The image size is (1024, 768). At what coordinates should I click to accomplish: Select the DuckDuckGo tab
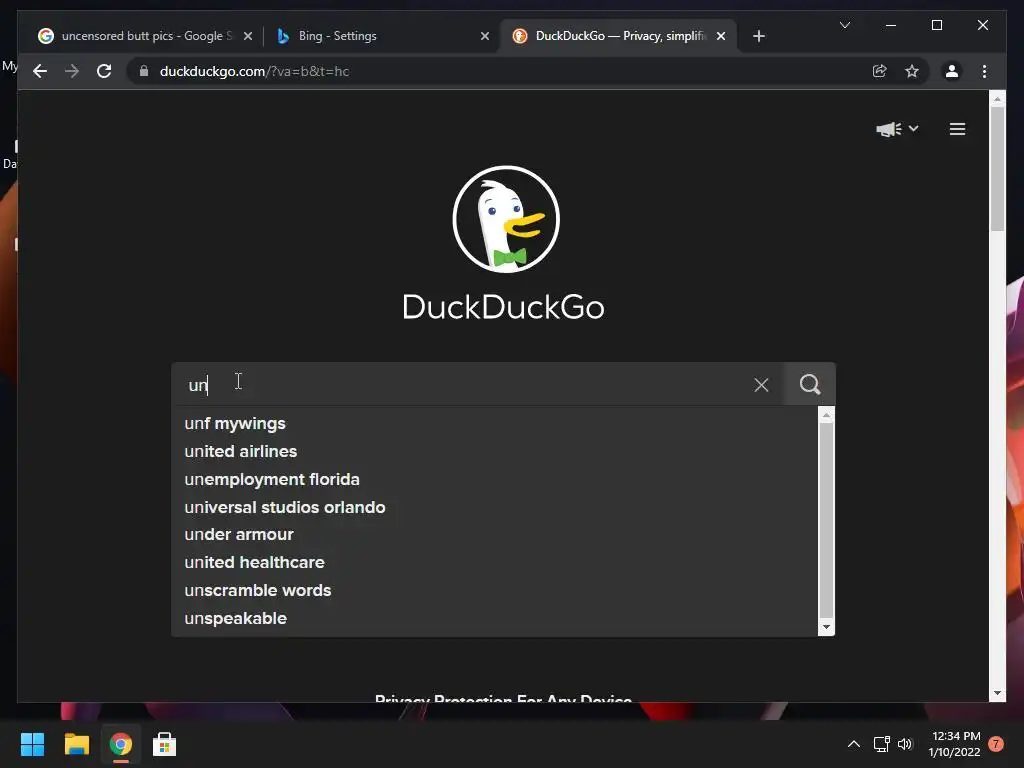point(618,36)
